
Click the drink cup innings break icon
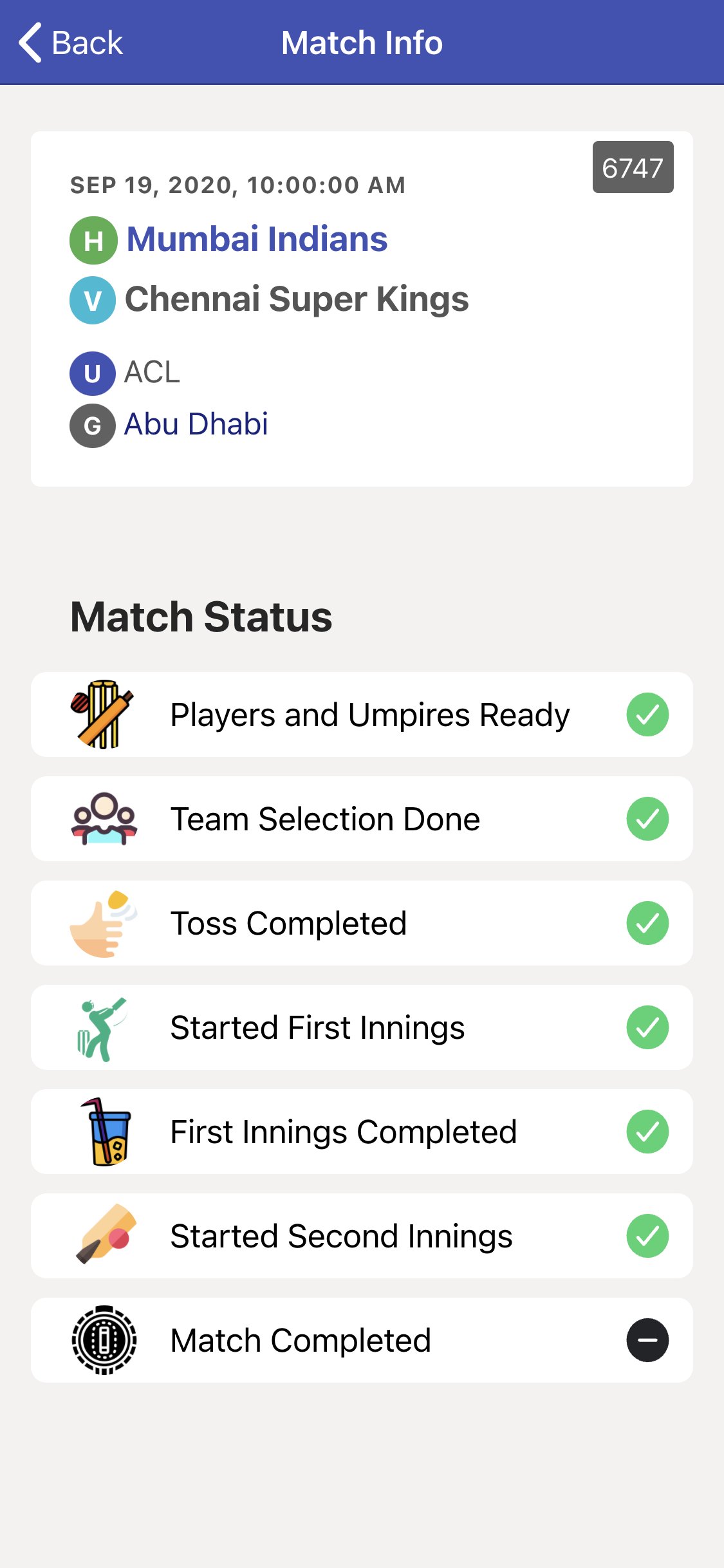(105, 1132)
